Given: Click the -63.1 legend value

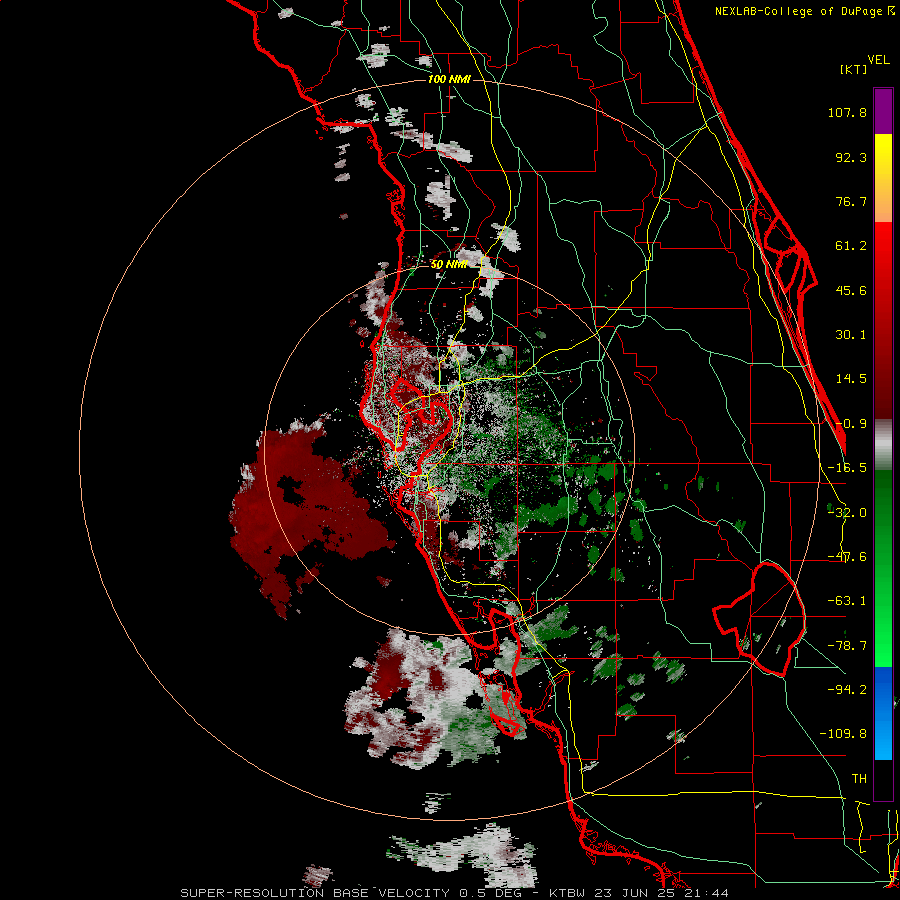Looking at the screenshot, I should point(847,601).
